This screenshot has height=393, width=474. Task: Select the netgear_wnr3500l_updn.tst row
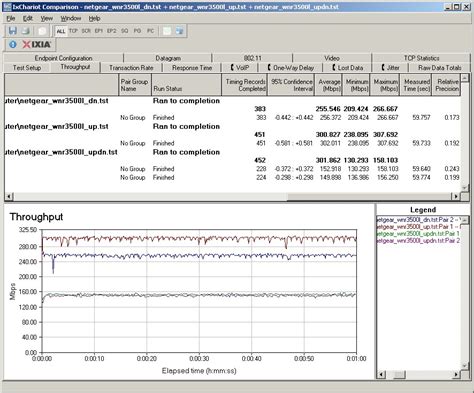[x=232, y=152]
